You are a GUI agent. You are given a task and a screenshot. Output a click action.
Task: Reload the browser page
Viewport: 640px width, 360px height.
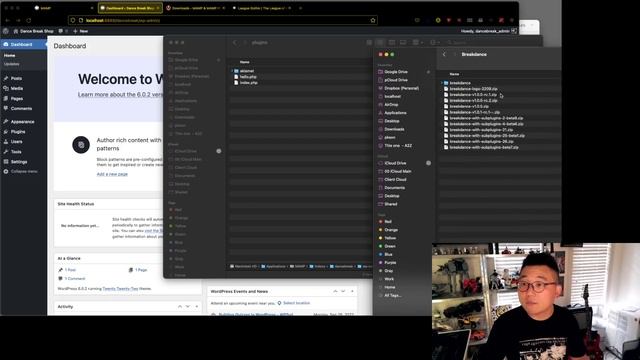point(29,20)
